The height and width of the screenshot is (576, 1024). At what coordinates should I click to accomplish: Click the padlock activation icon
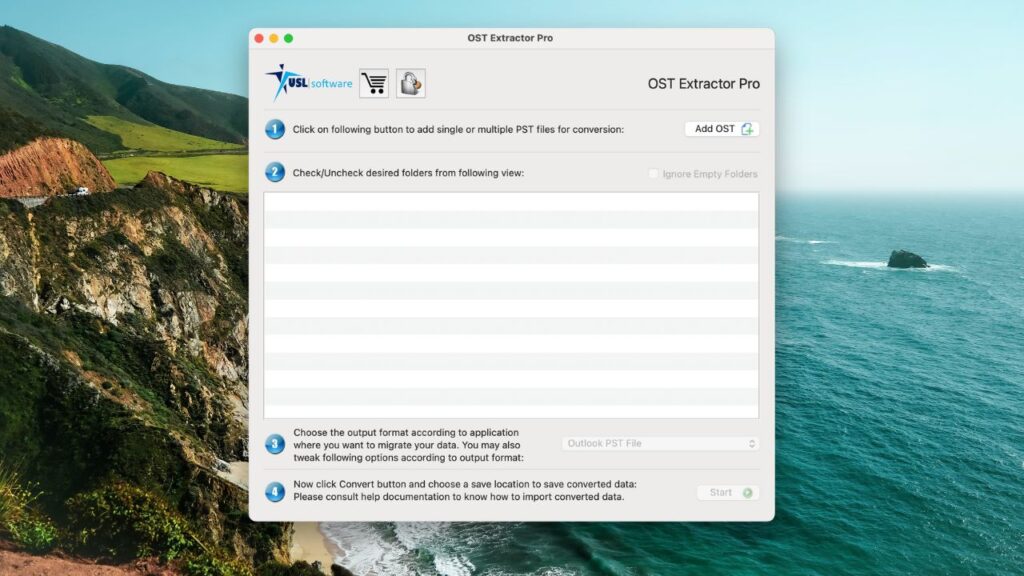pyautogui.click(x=408, y=83)
